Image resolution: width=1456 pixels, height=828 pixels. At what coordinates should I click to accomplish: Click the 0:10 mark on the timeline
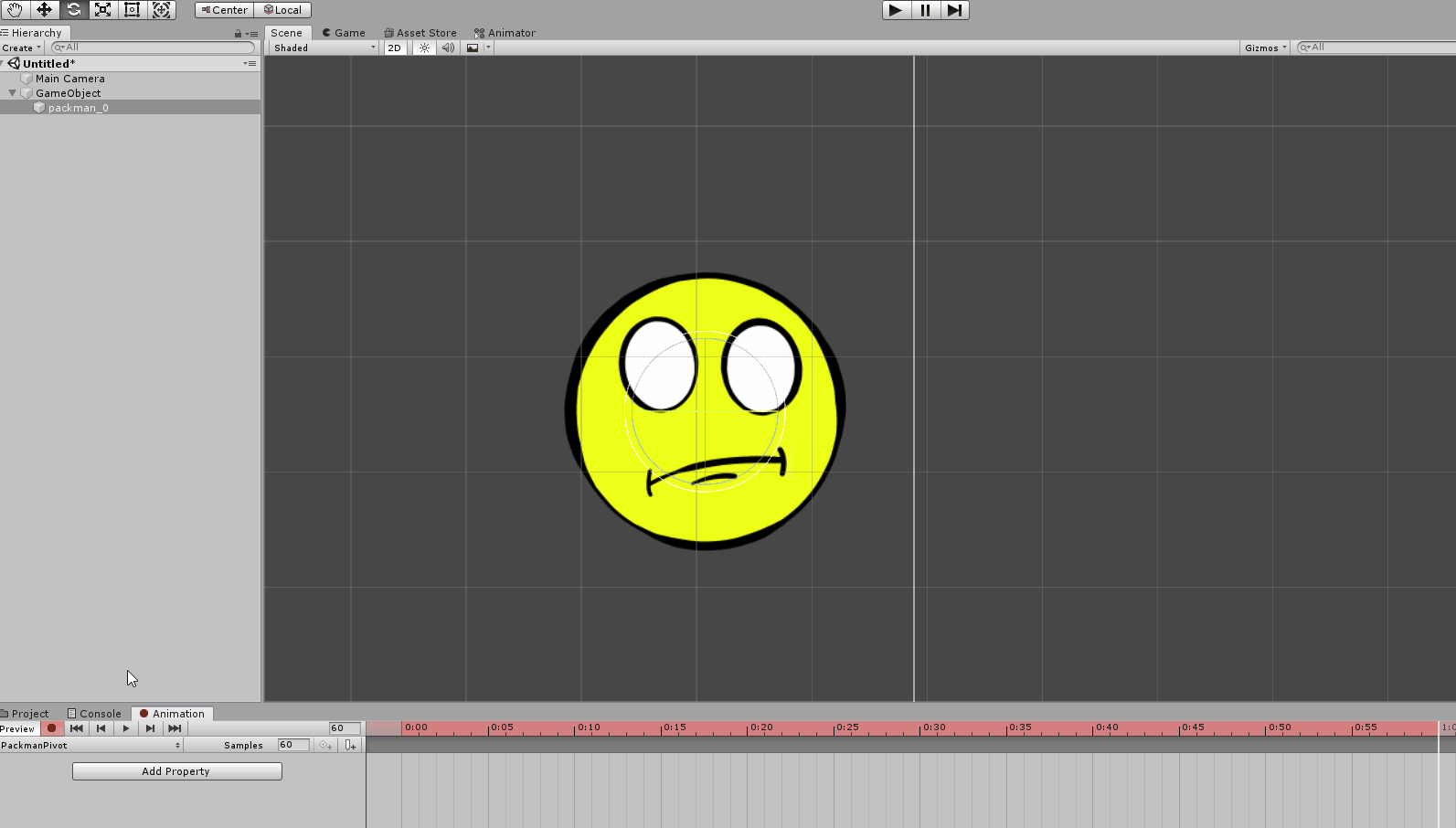(x=589, y=727)
